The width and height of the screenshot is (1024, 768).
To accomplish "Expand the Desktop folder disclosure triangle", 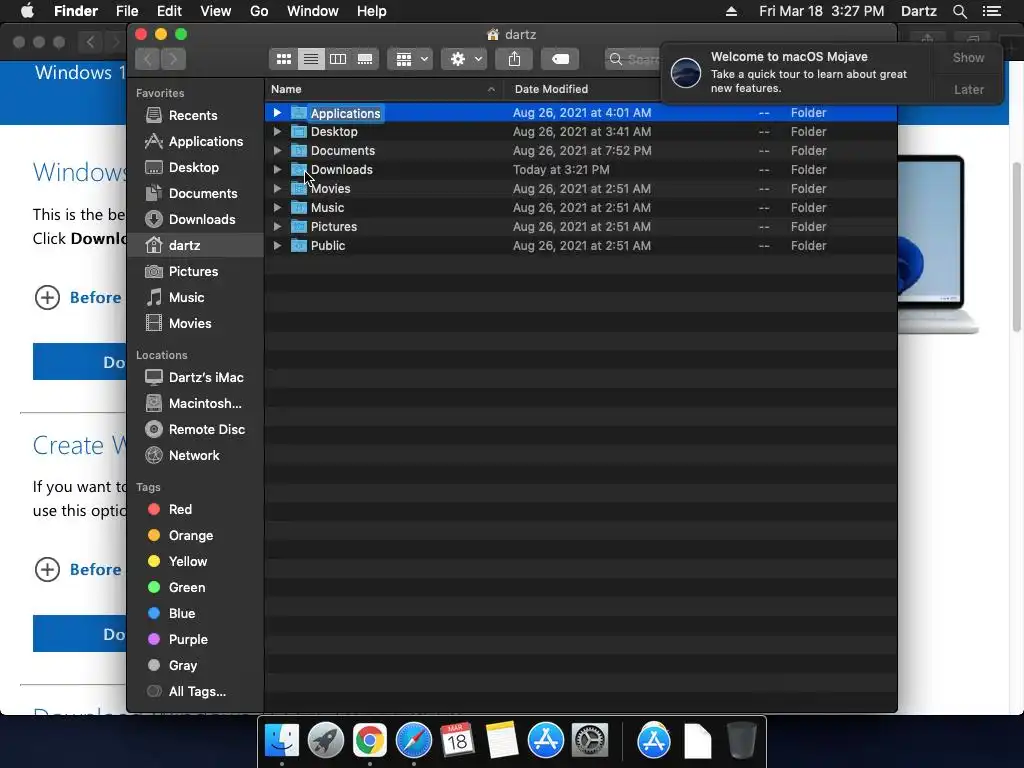I will pos(277,132).
